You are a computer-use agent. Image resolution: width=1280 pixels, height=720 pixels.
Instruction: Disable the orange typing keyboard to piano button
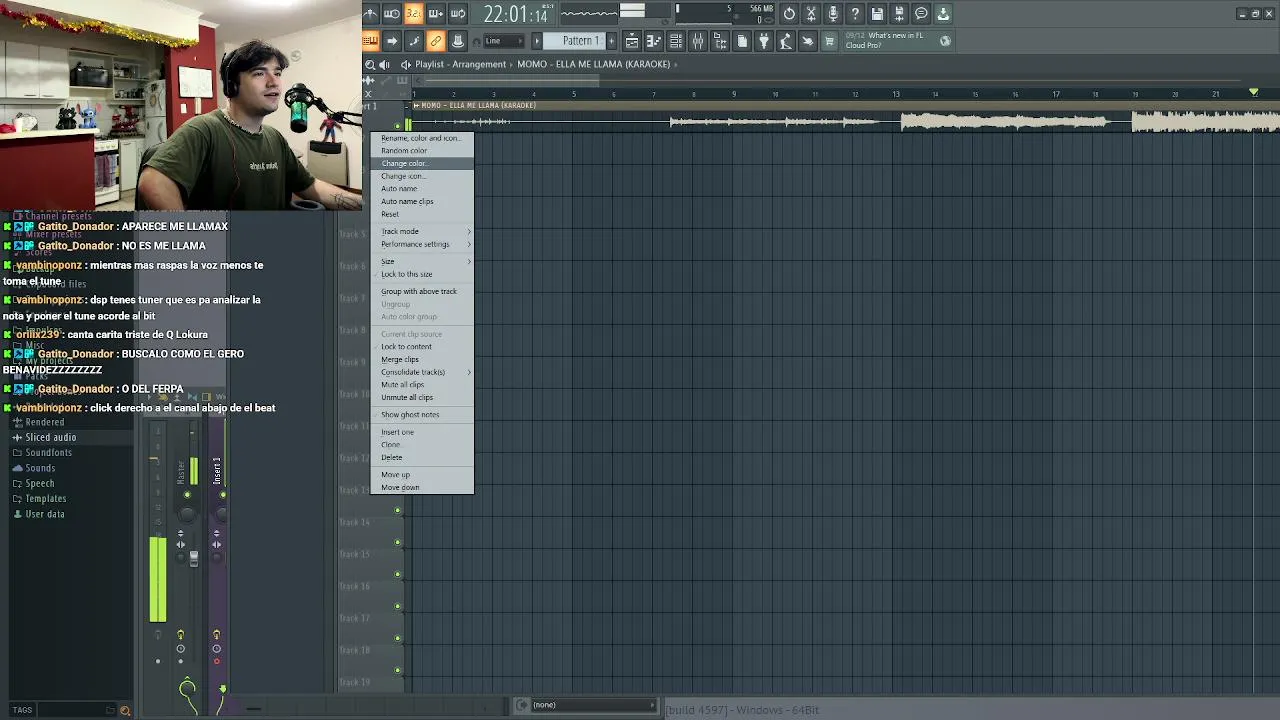[370, 41]
